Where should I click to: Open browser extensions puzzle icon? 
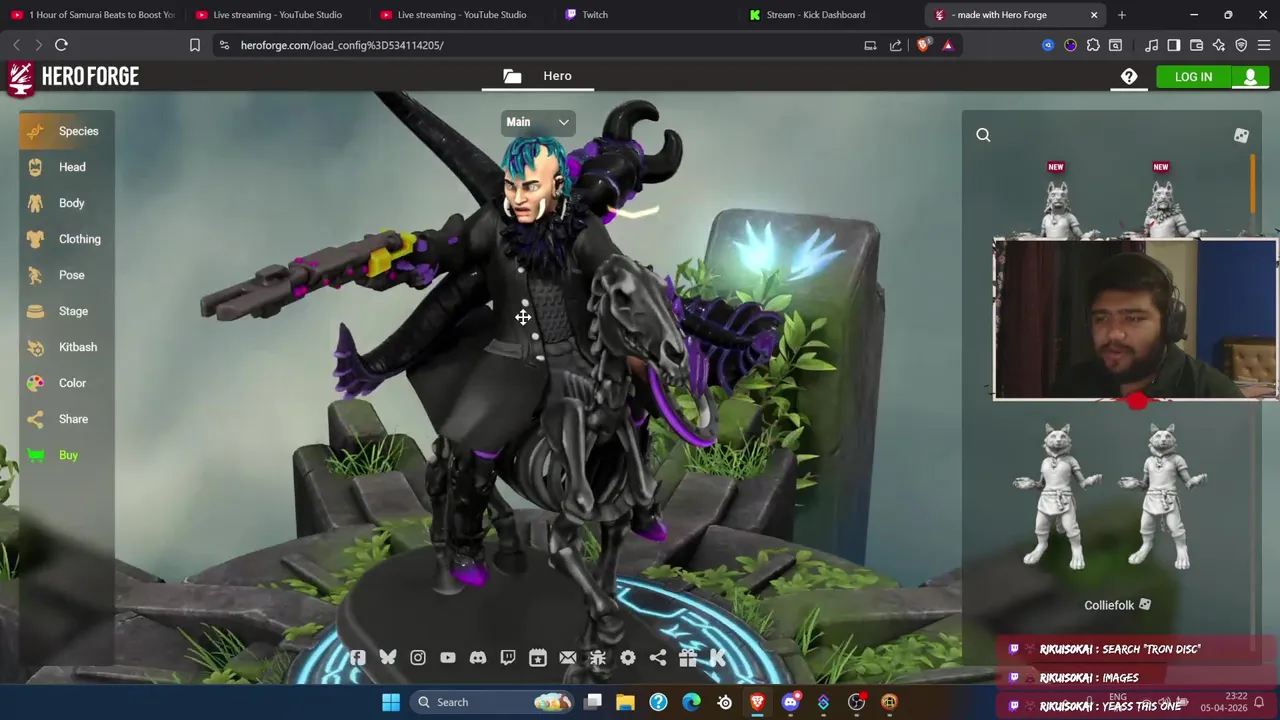point(1093,45)
